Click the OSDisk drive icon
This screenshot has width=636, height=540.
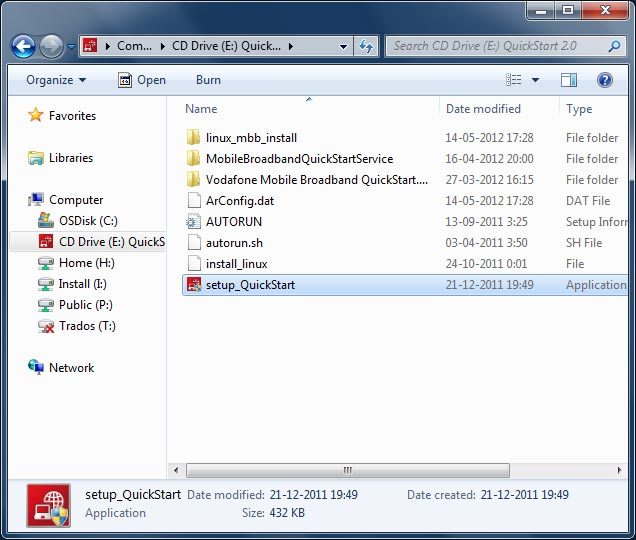tap(45, 220)
